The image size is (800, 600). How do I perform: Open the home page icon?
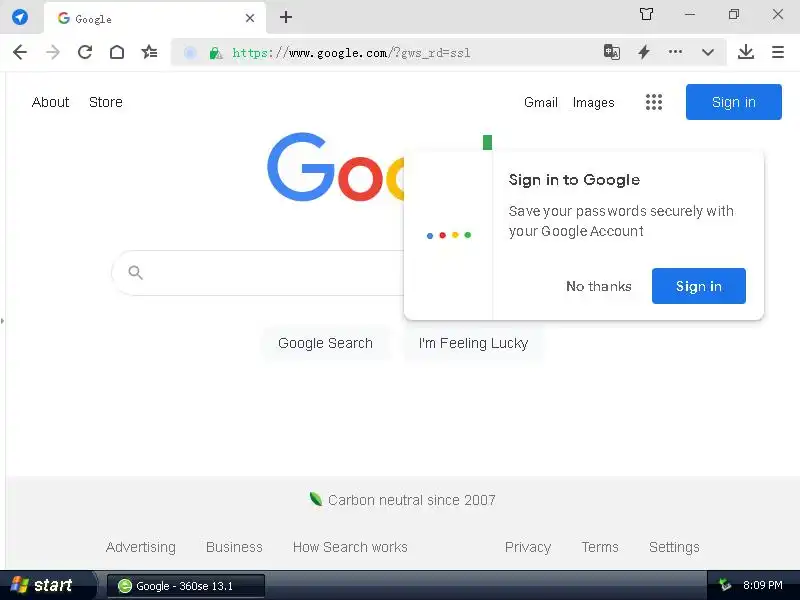pos(117,52)
